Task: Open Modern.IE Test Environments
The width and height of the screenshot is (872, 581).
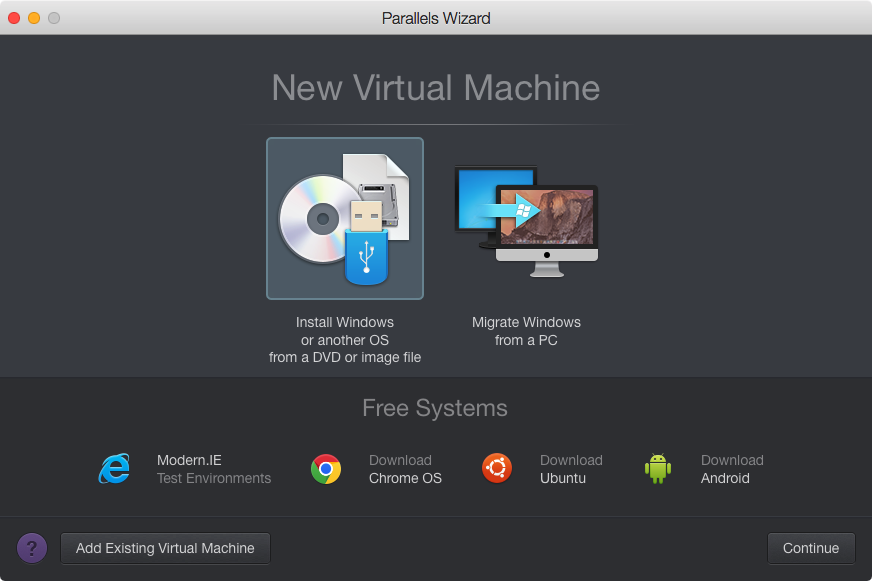Action: pyautogui.click(x=213, y=469)
